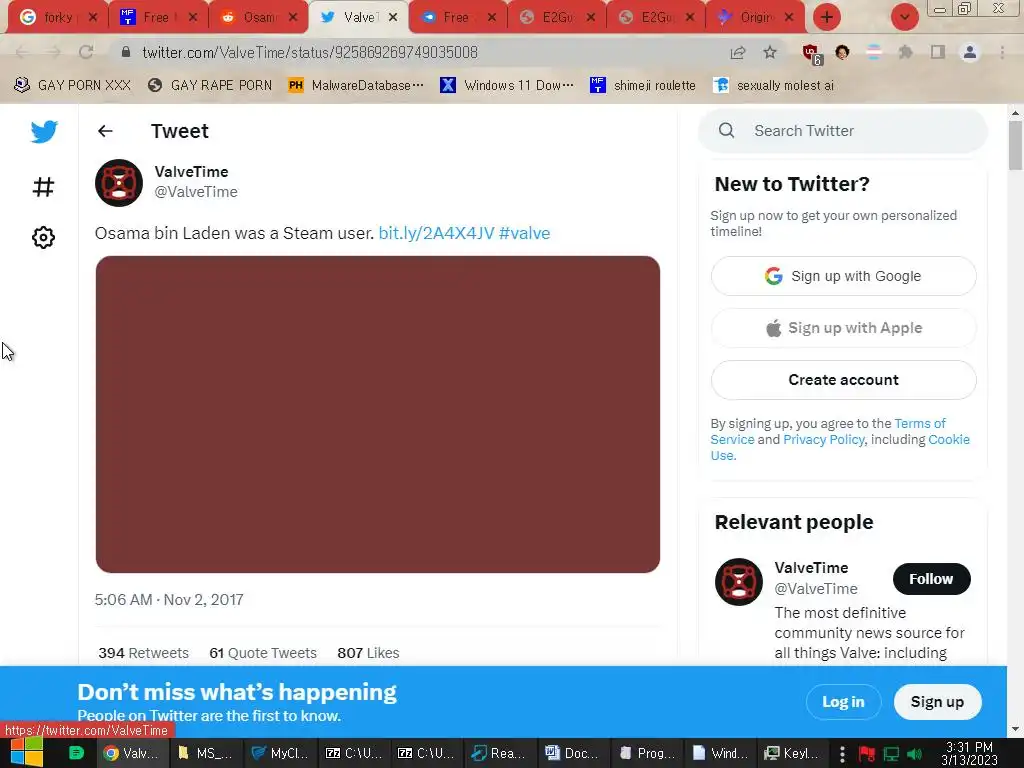Open the Terms of Service link

pos(920,423)
